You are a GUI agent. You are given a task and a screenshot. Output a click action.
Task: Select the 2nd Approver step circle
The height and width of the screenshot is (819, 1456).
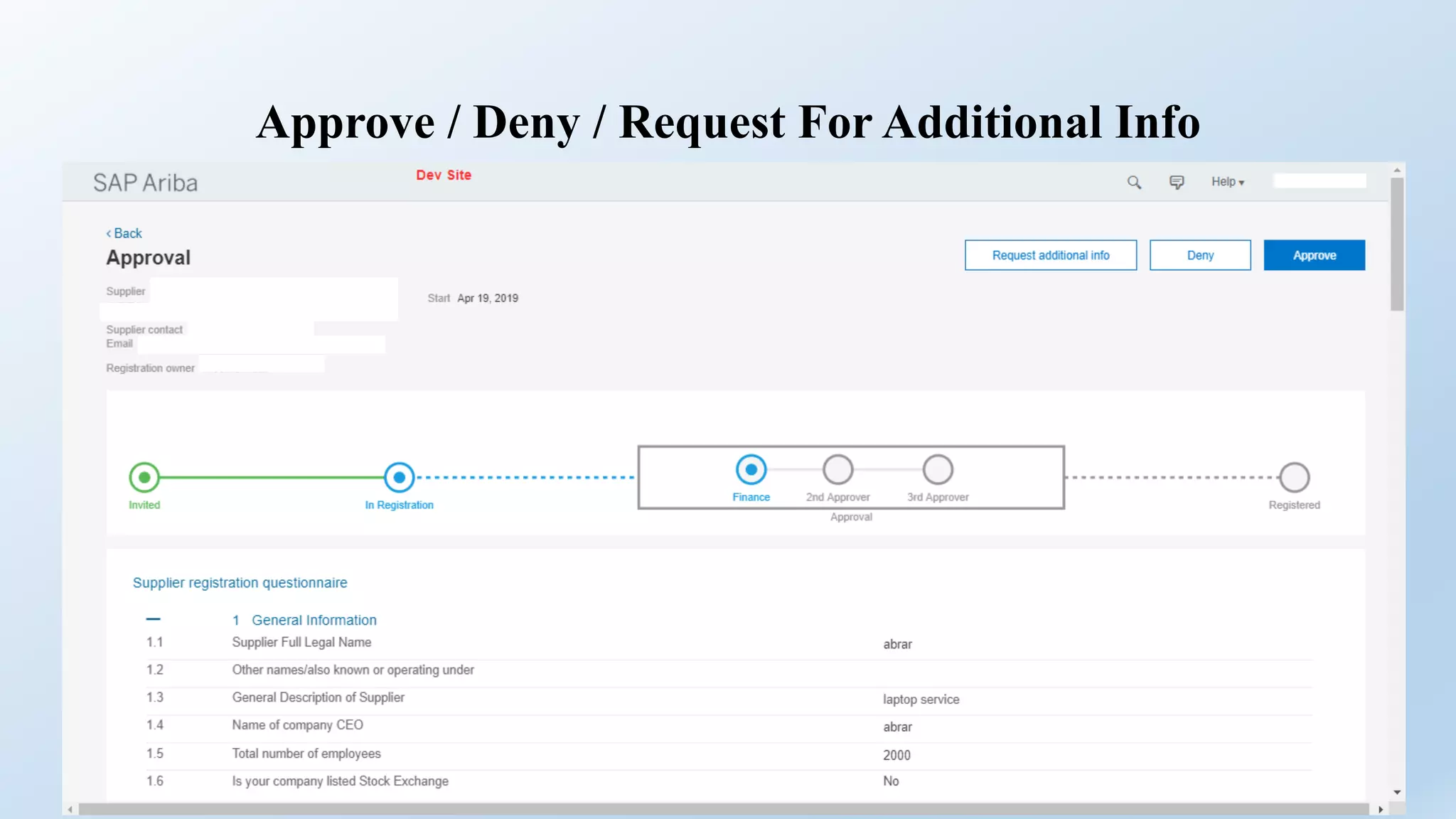837,469
